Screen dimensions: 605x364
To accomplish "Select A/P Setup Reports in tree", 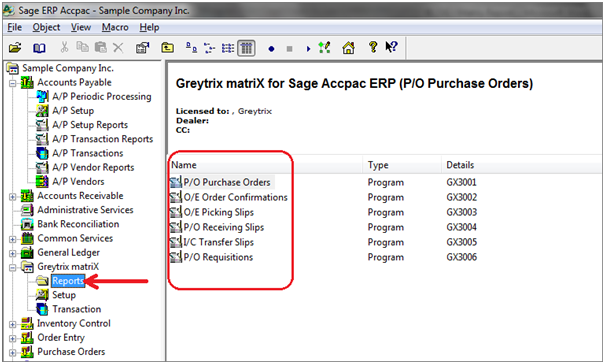I will [x=90, y=125].
